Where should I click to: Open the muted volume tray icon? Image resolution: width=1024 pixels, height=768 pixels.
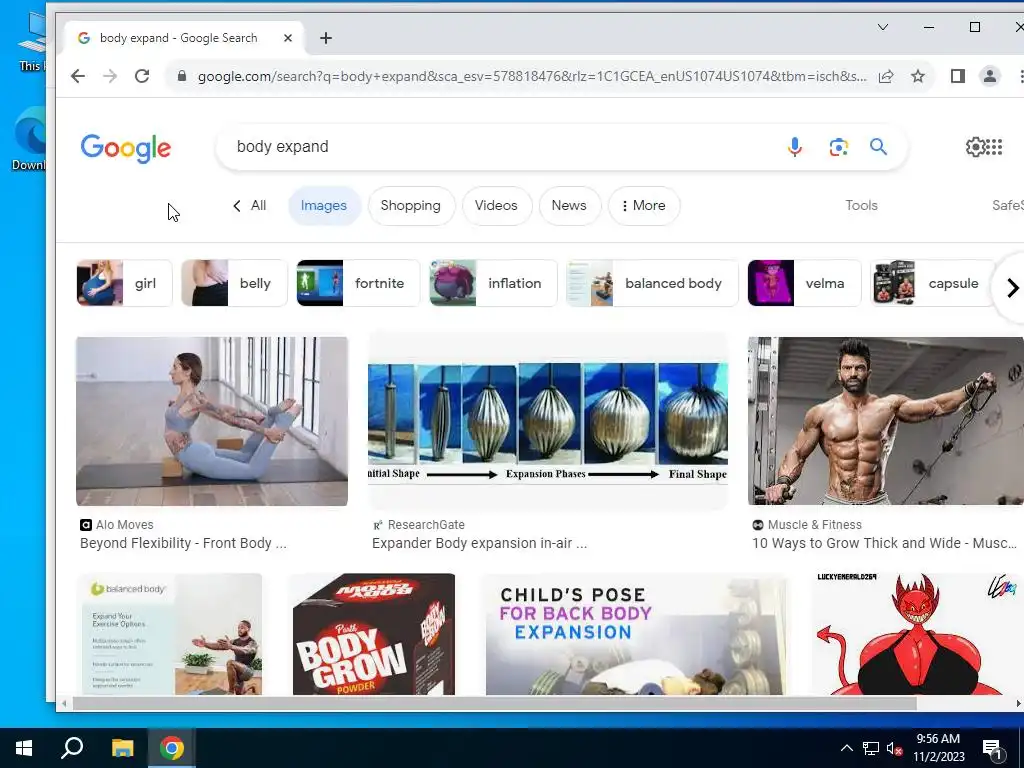pos(894,748)
